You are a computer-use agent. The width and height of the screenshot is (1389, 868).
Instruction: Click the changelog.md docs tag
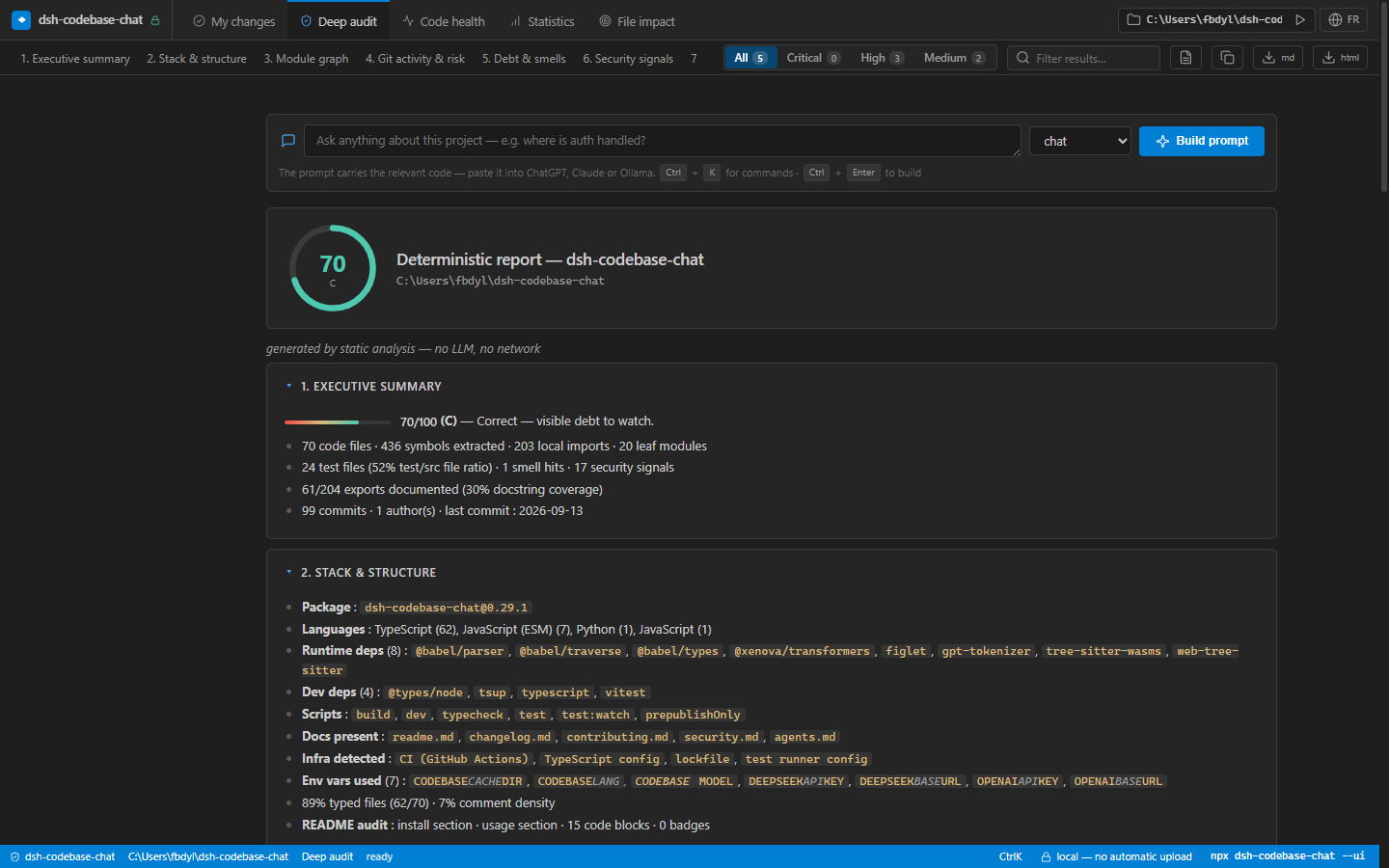point(510,737)
